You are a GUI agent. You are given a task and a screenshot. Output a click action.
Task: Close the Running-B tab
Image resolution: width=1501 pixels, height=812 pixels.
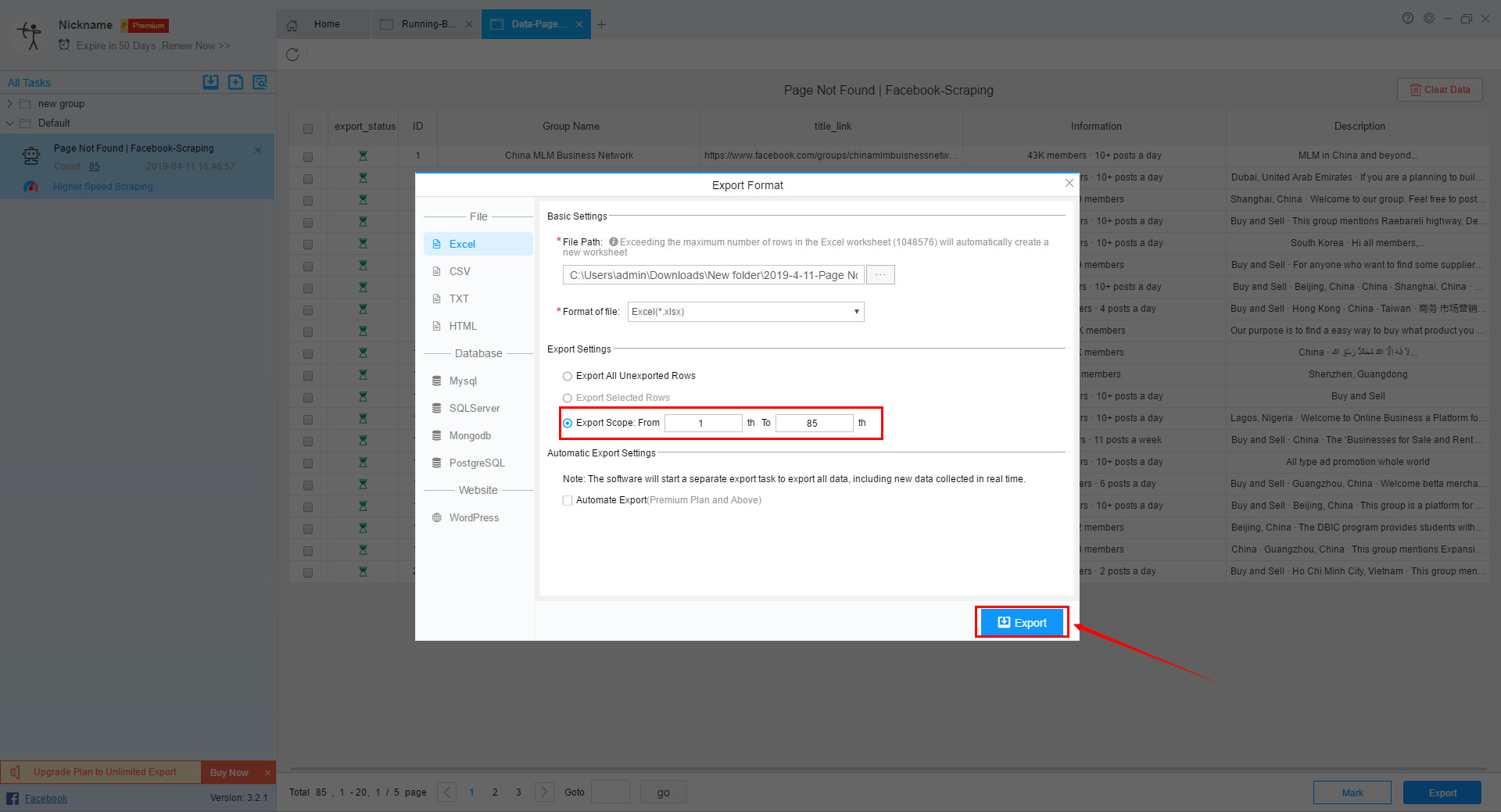[x=469, y=24]
